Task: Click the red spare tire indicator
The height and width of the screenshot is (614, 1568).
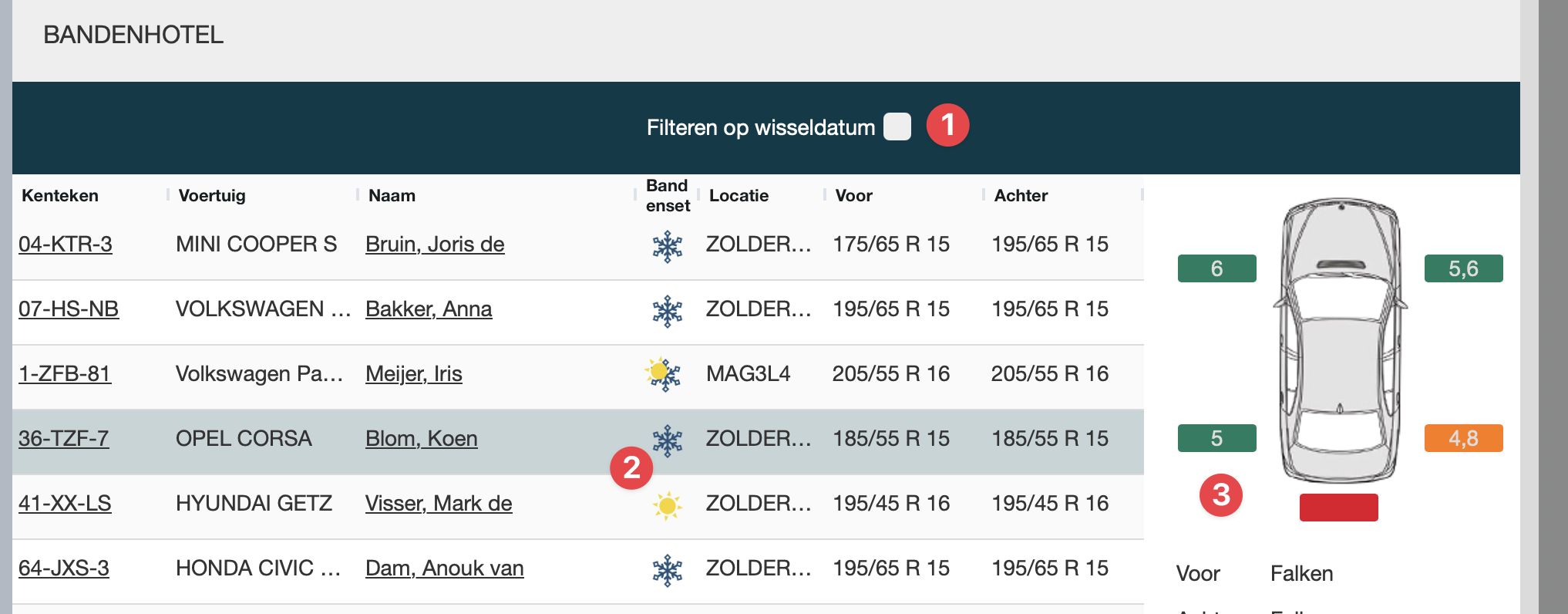Action: [1338, 508]
